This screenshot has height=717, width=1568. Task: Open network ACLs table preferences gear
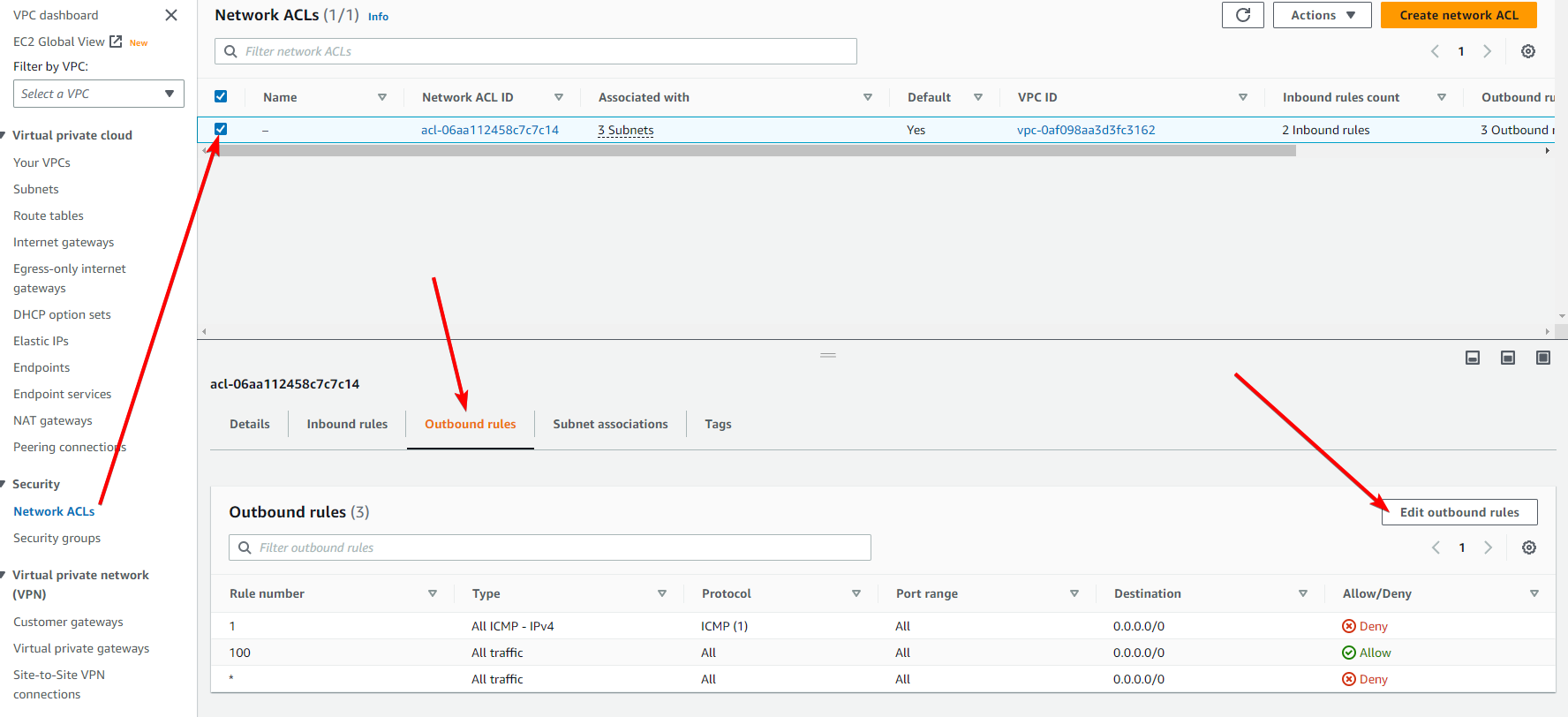pos(1528,51)
